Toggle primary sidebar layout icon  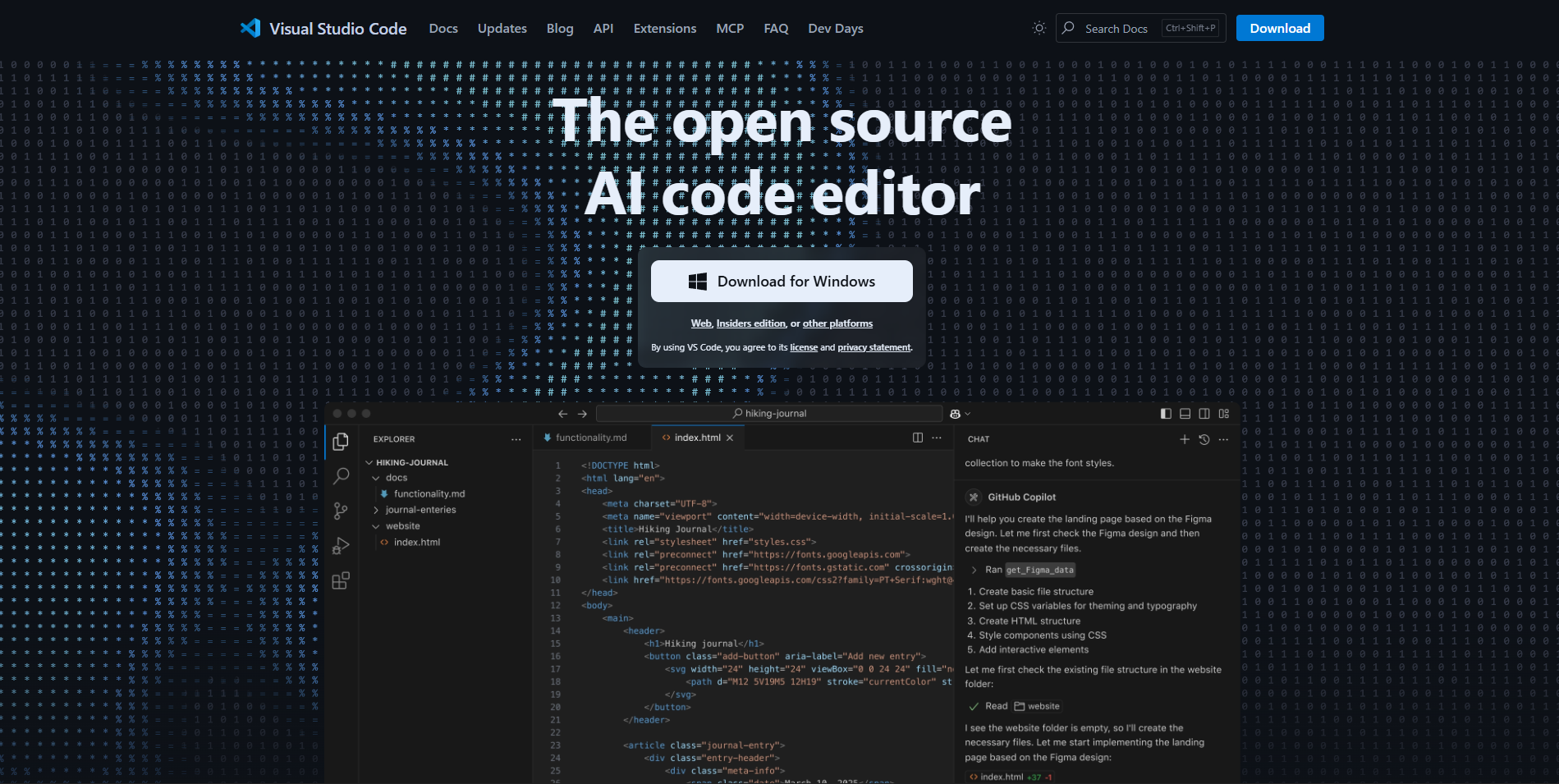pos(1166,414)
